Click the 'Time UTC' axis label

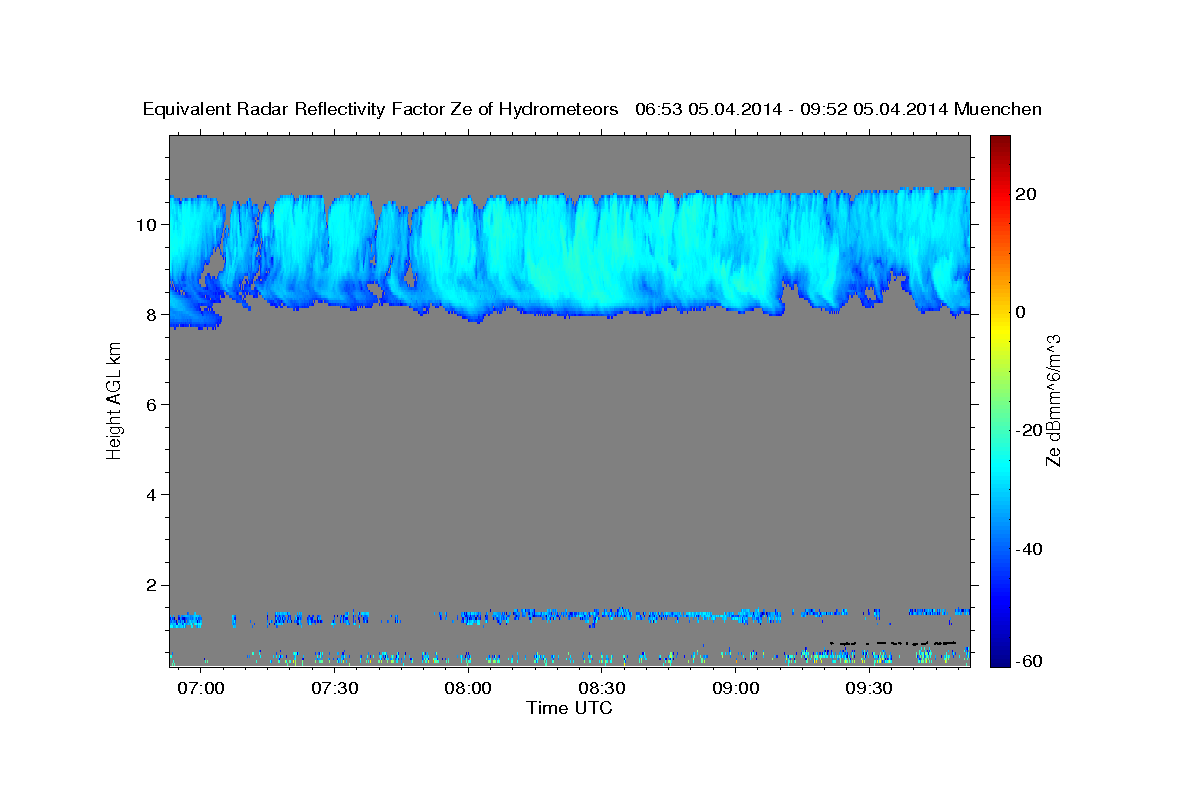pyautogui.click(x=569, y=708)
